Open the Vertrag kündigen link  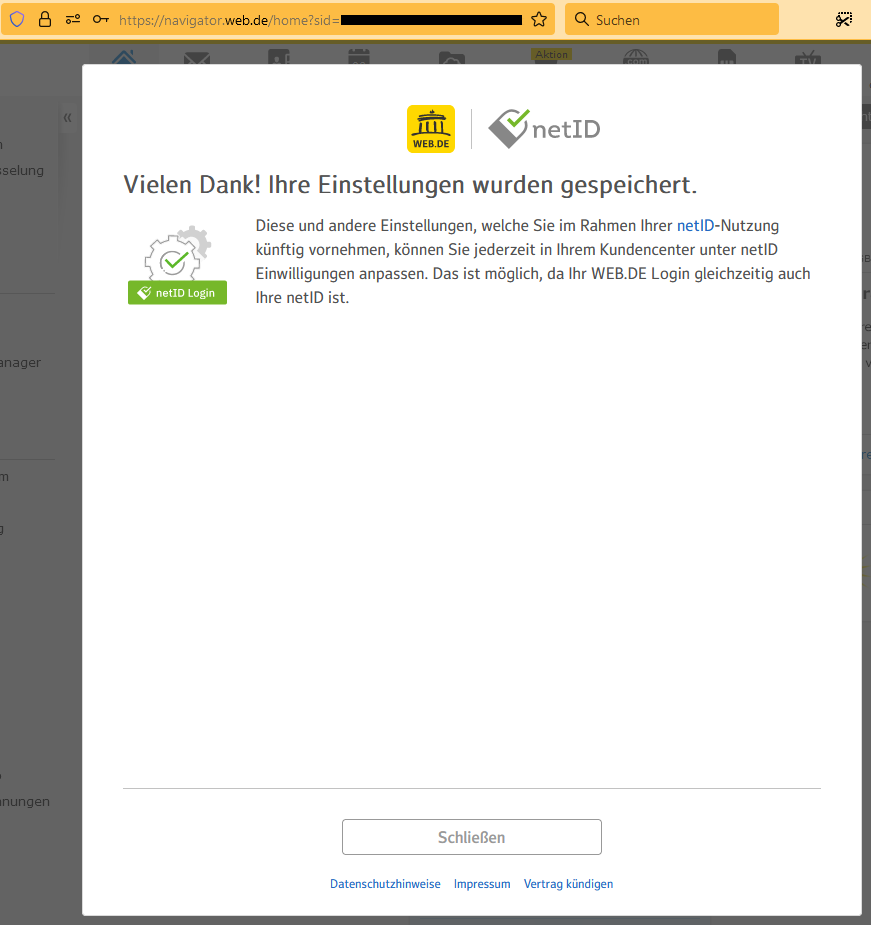568,884
